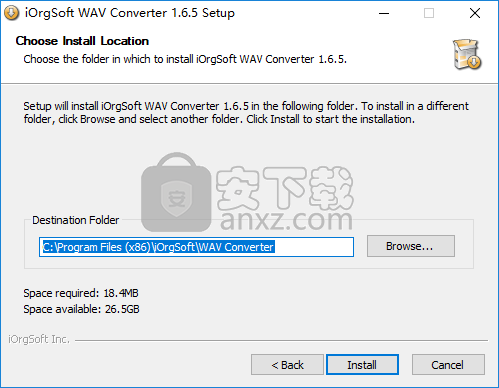Click the 'Space required: 18.4MB' text
Image resolution: width=499 pixels, height=388 pixels.
click(x=81, y=293)
